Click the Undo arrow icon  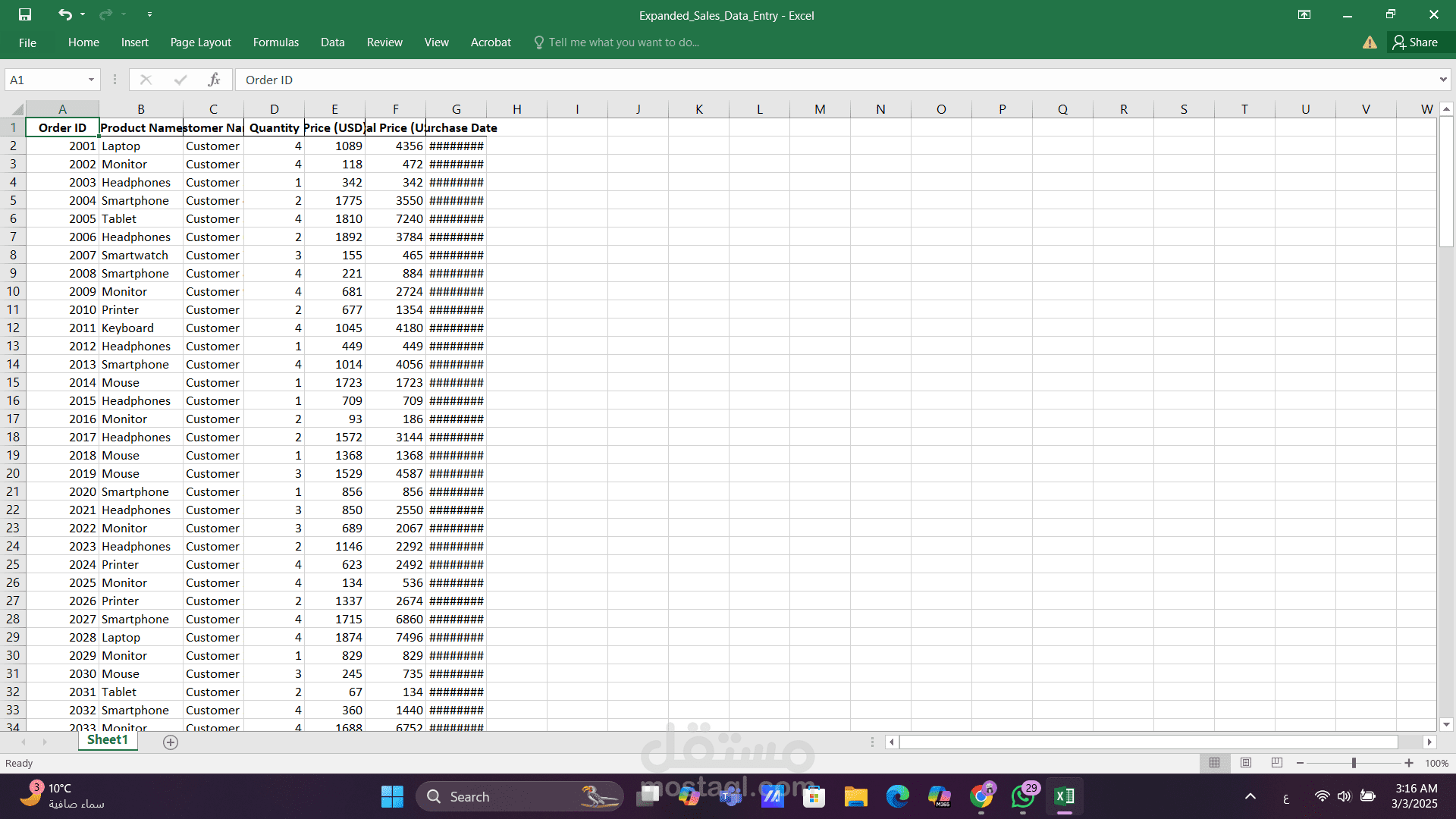coord(65,14)
